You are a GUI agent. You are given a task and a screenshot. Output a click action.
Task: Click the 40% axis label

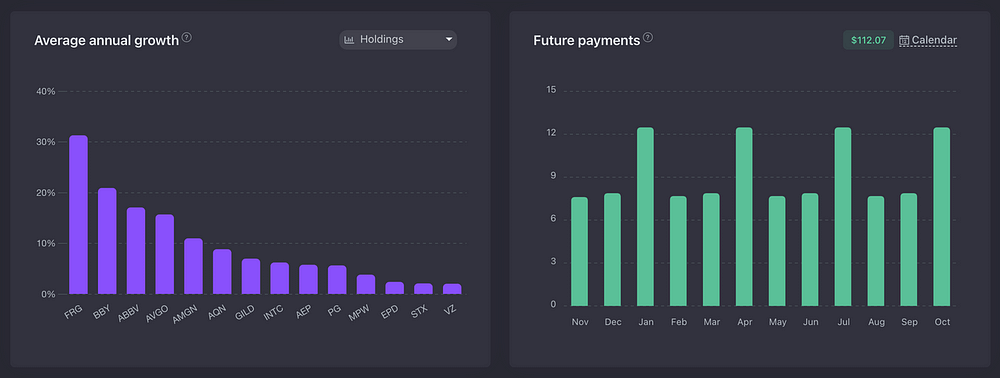[46, 92]
